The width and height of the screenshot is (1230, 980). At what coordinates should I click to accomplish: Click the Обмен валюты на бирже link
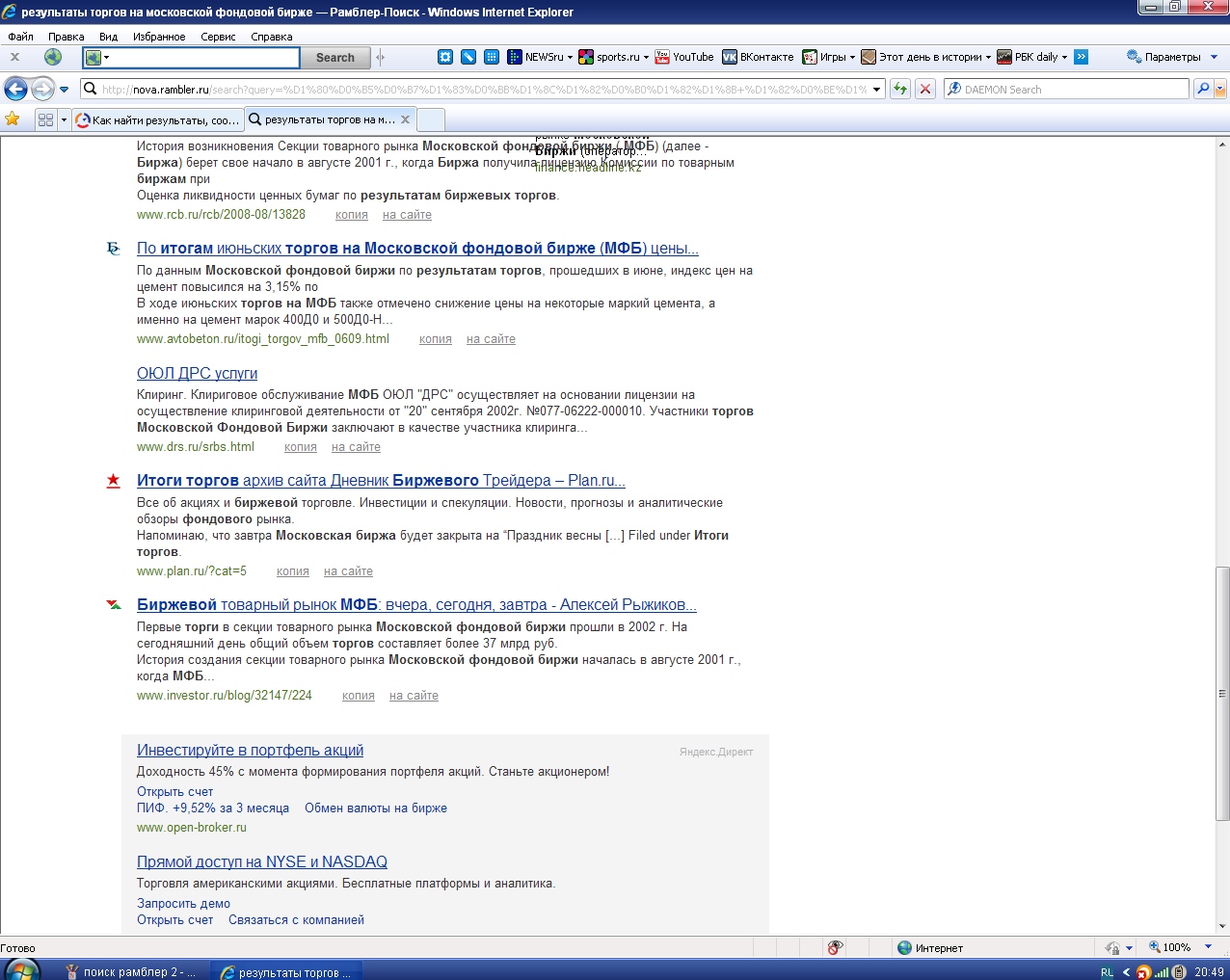tap(376, 808)
